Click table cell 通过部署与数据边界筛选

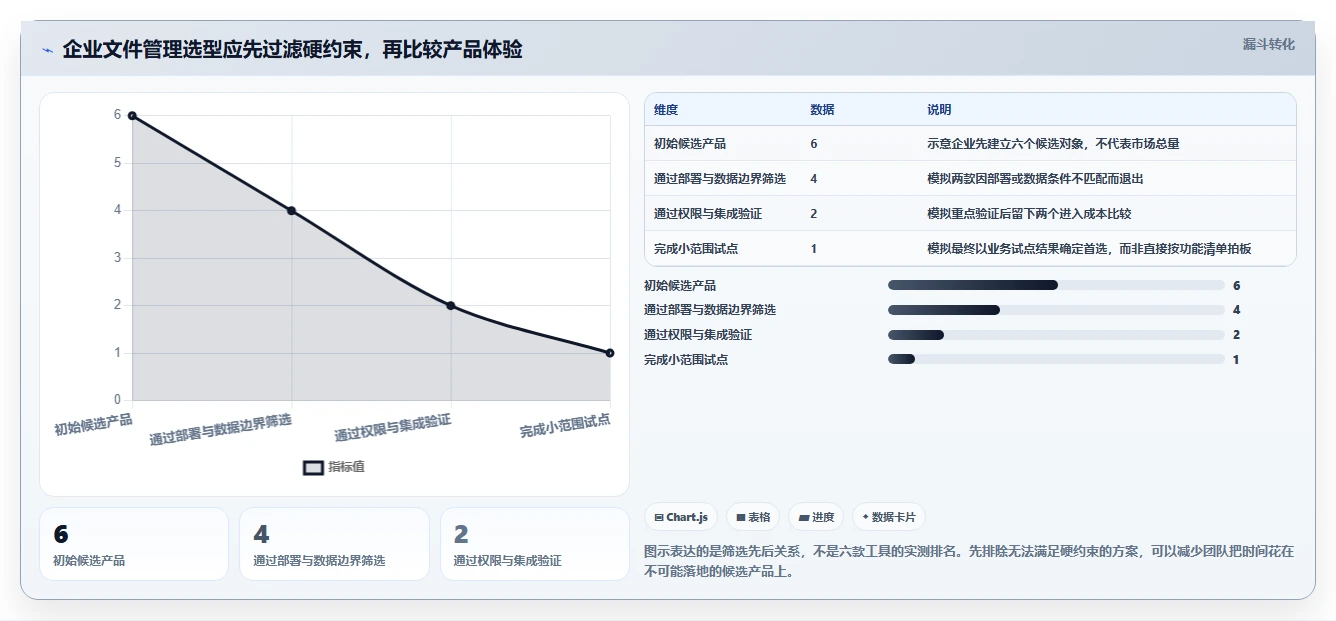pos(720,179)
